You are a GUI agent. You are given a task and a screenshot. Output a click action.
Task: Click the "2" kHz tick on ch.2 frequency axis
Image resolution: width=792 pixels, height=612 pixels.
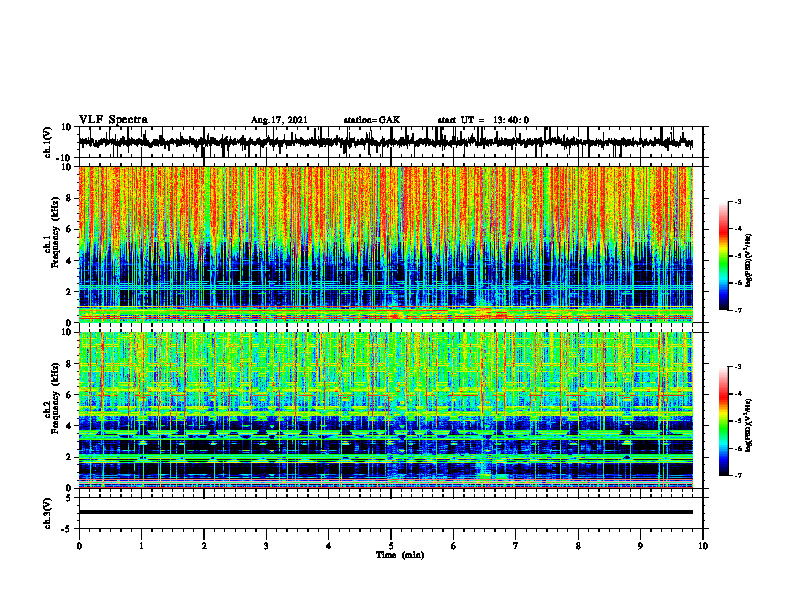point(69,457)
